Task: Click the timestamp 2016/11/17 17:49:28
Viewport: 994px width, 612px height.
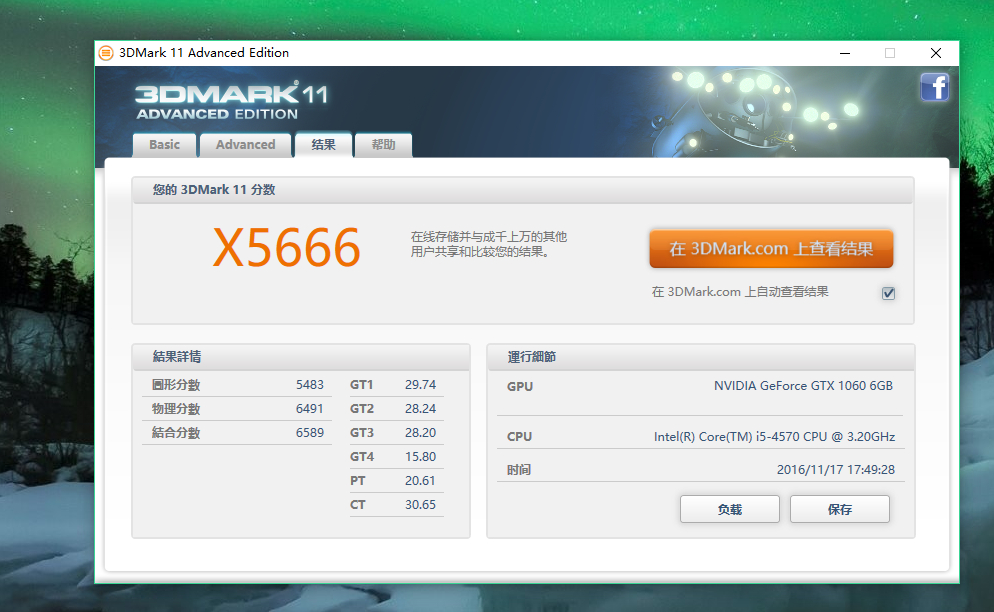Action: click(836, 470)
